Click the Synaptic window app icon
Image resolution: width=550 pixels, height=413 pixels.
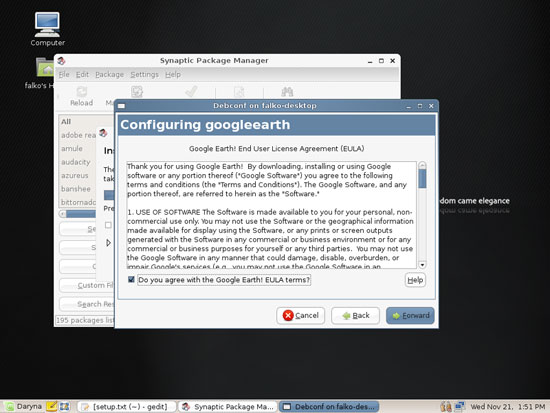point(61,61)
